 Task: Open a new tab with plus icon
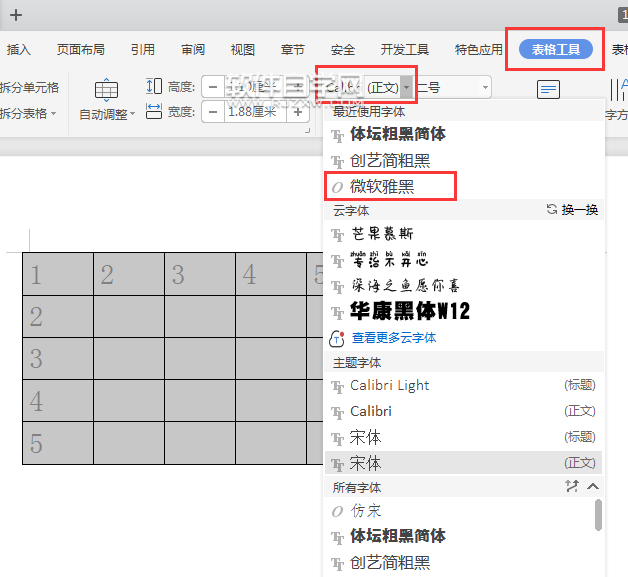15,15
